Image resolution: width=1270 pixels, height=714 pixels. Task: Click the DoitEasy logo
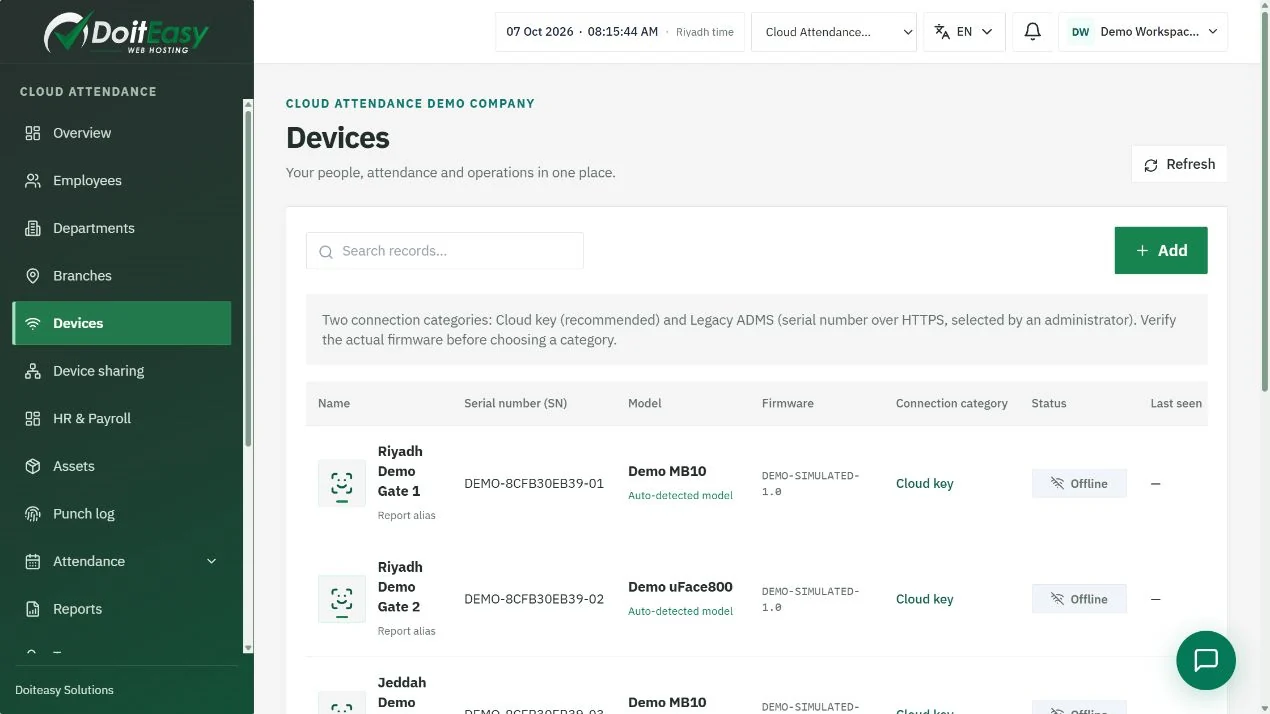point(126,33)
